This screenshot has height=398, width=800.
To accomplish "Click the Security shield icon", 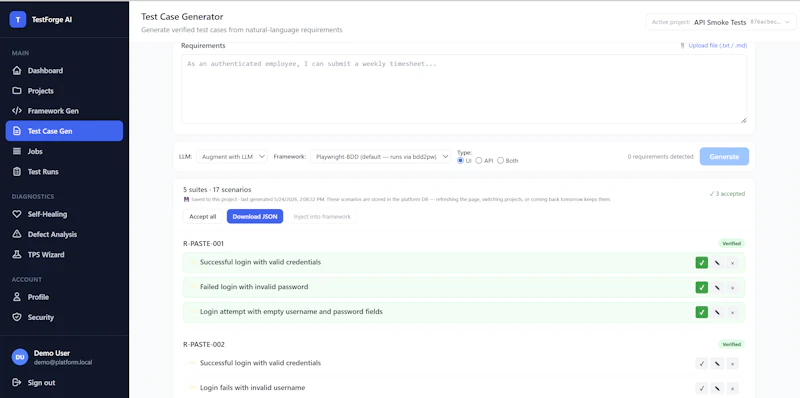I will click(17, 317).
